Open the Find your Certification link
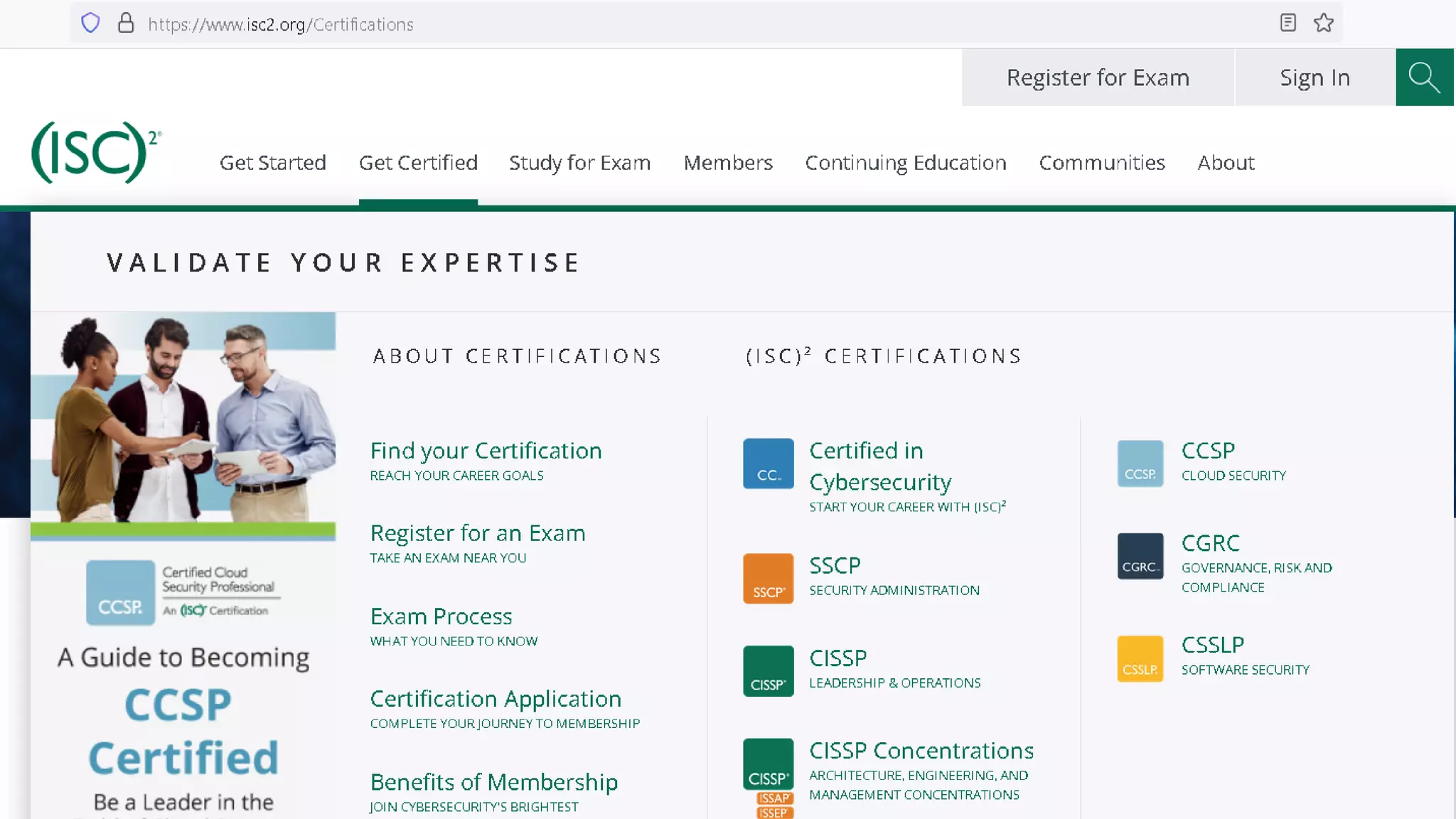Viewport: 1456px width, 819px height. click(486, 451)
